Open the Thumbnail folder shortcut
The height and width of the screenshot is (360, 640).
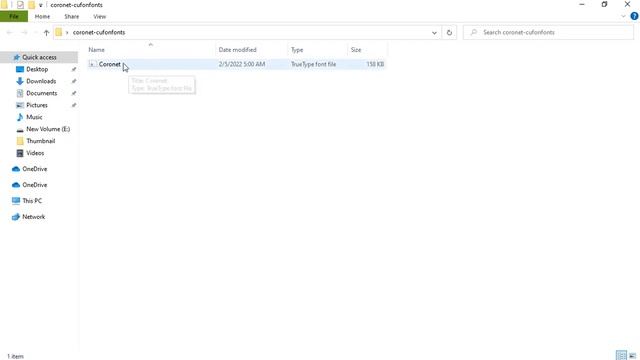point(40,141)
